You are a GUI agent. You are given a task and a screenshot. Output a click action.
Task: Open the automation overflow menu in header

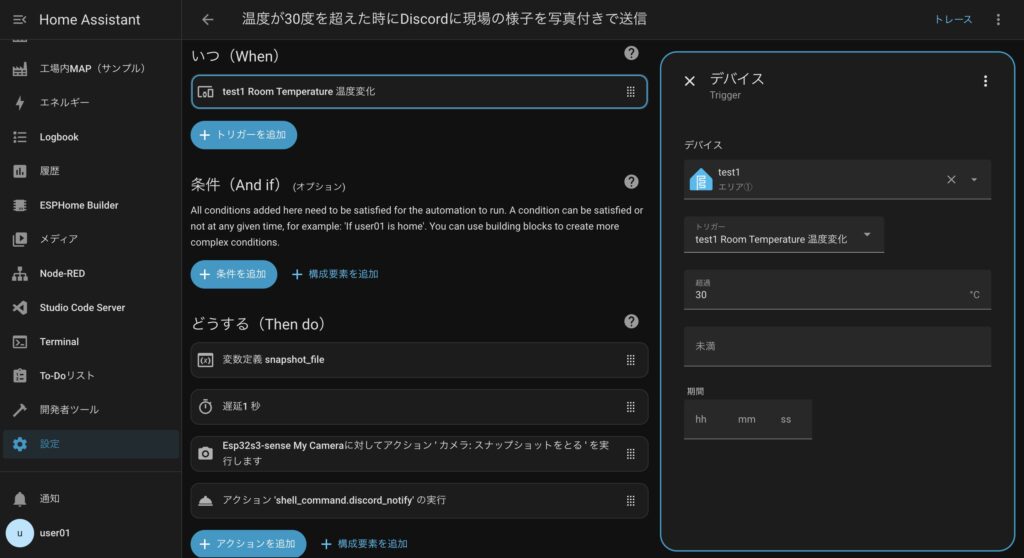tap(998, 20)
